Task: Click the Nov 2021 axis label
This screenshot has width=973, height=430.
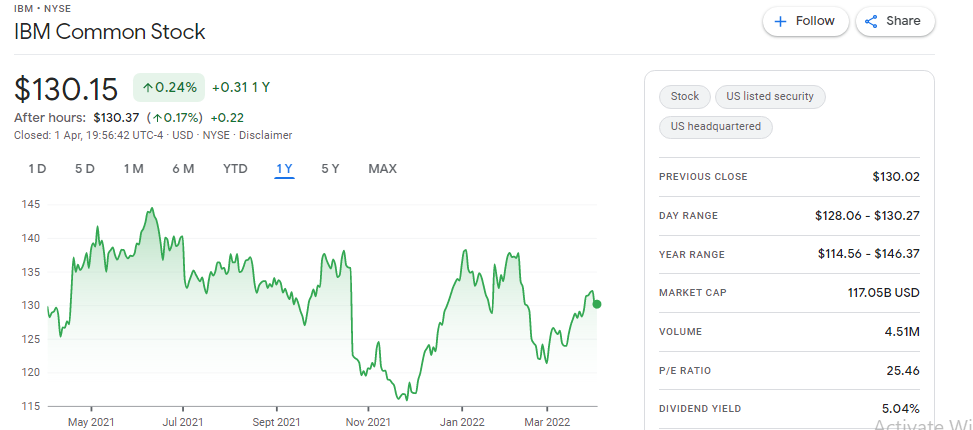Action: 368,423
